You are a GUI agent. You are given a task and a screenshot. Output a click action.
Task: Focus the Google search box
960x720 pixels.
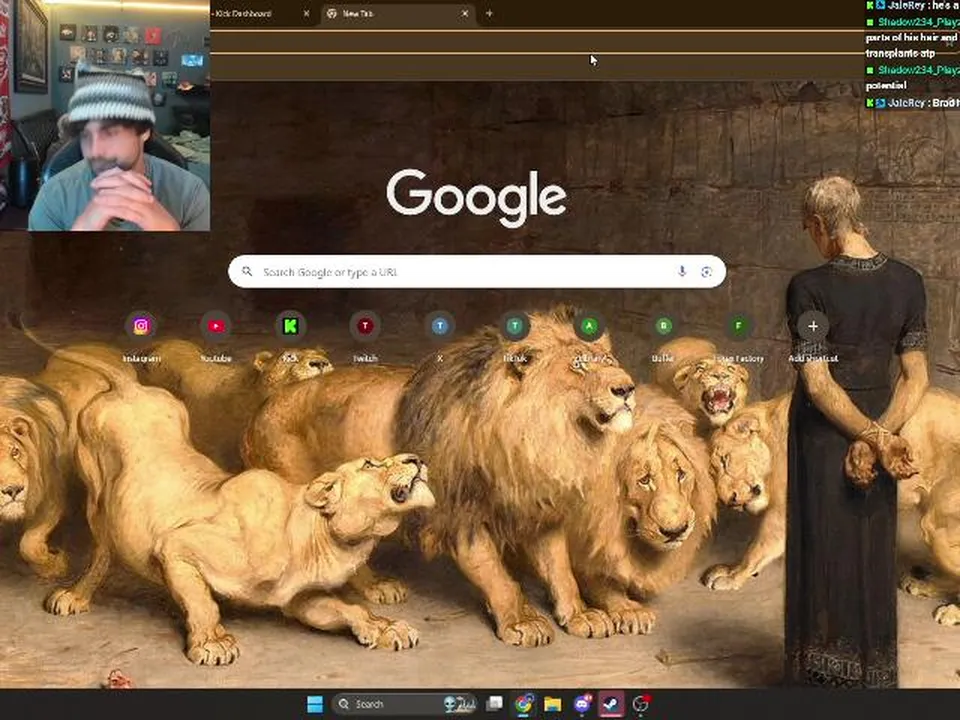coord(477,271)
